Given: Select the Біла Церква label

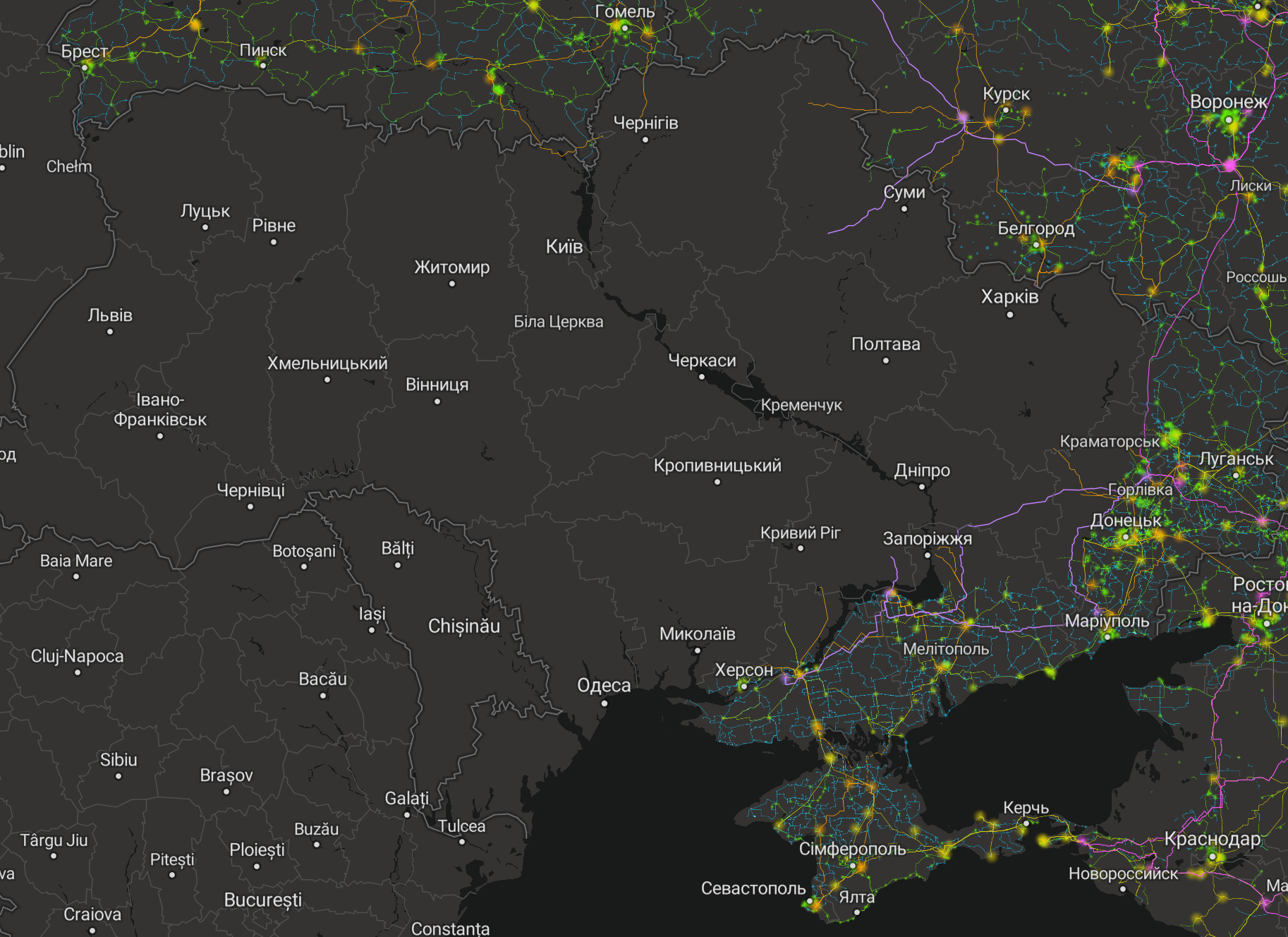Looking at the screenshot, I should tap(559, 322).
